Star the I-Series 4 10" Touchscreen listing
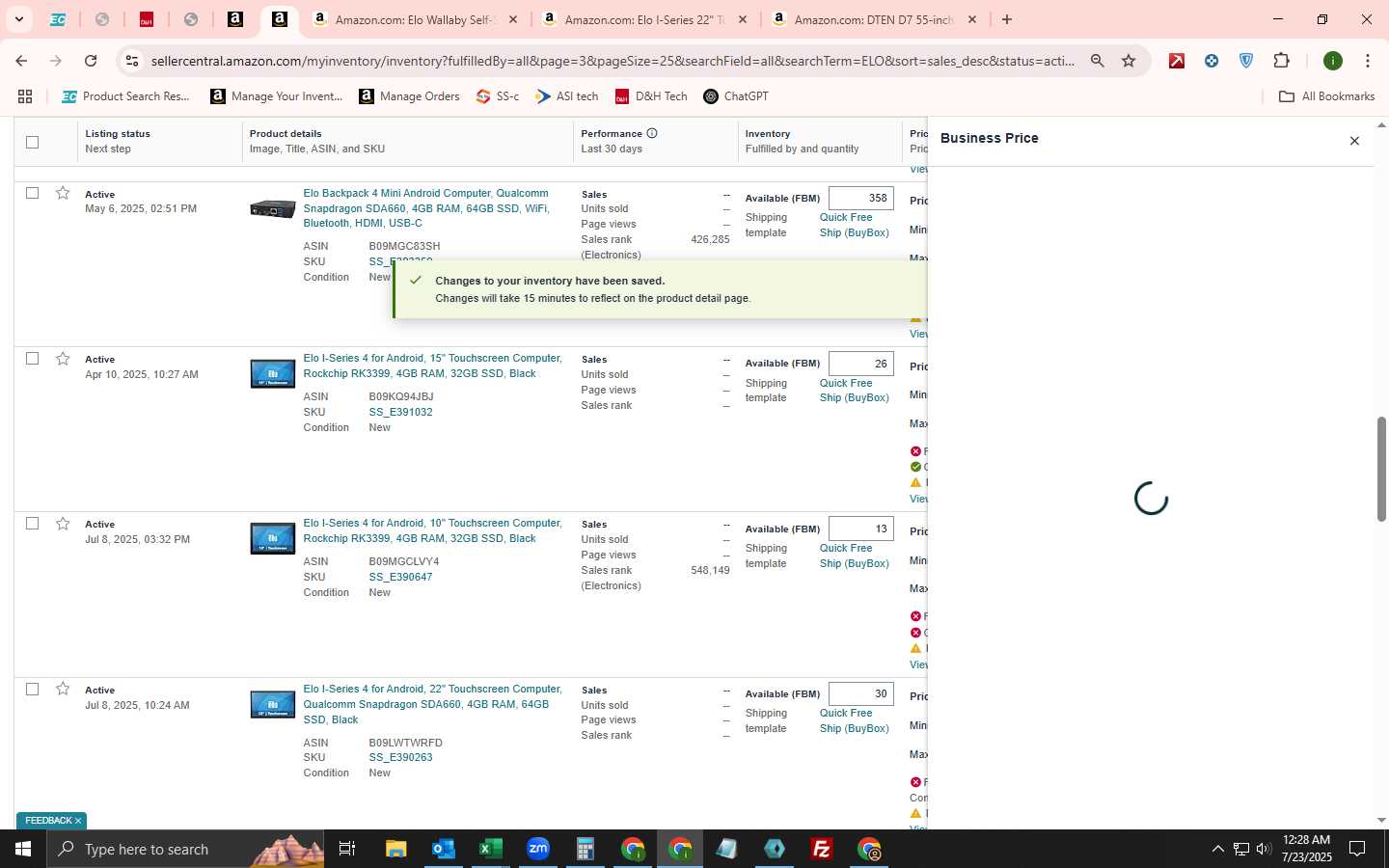This screenshot has height=868, width=1389. click(x=63, y=523)
